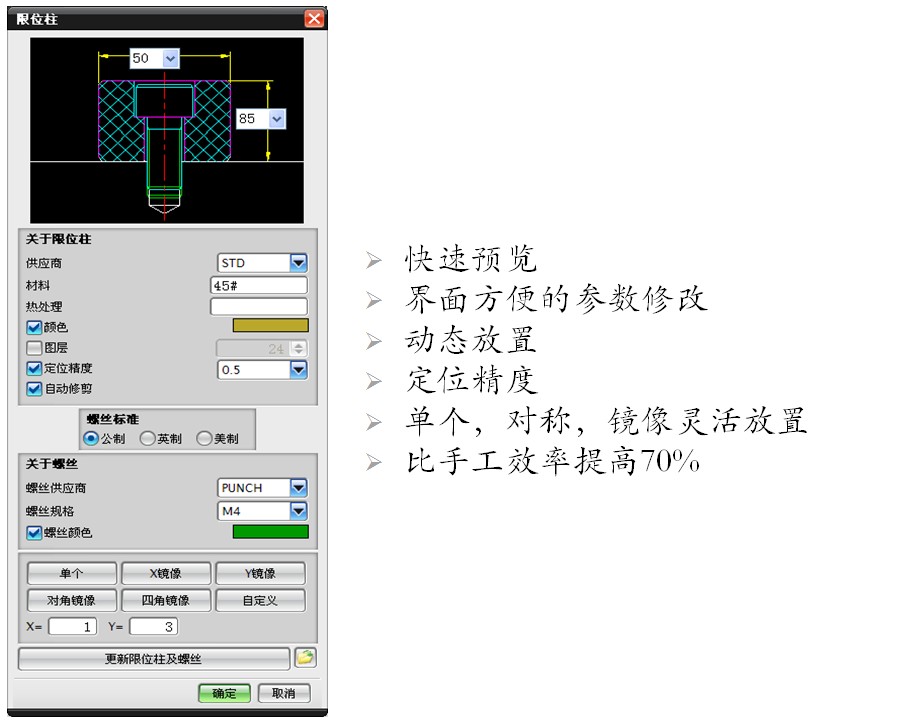Choose the 美制 screw standard
The image size is (901, 725).
[205, 438]
